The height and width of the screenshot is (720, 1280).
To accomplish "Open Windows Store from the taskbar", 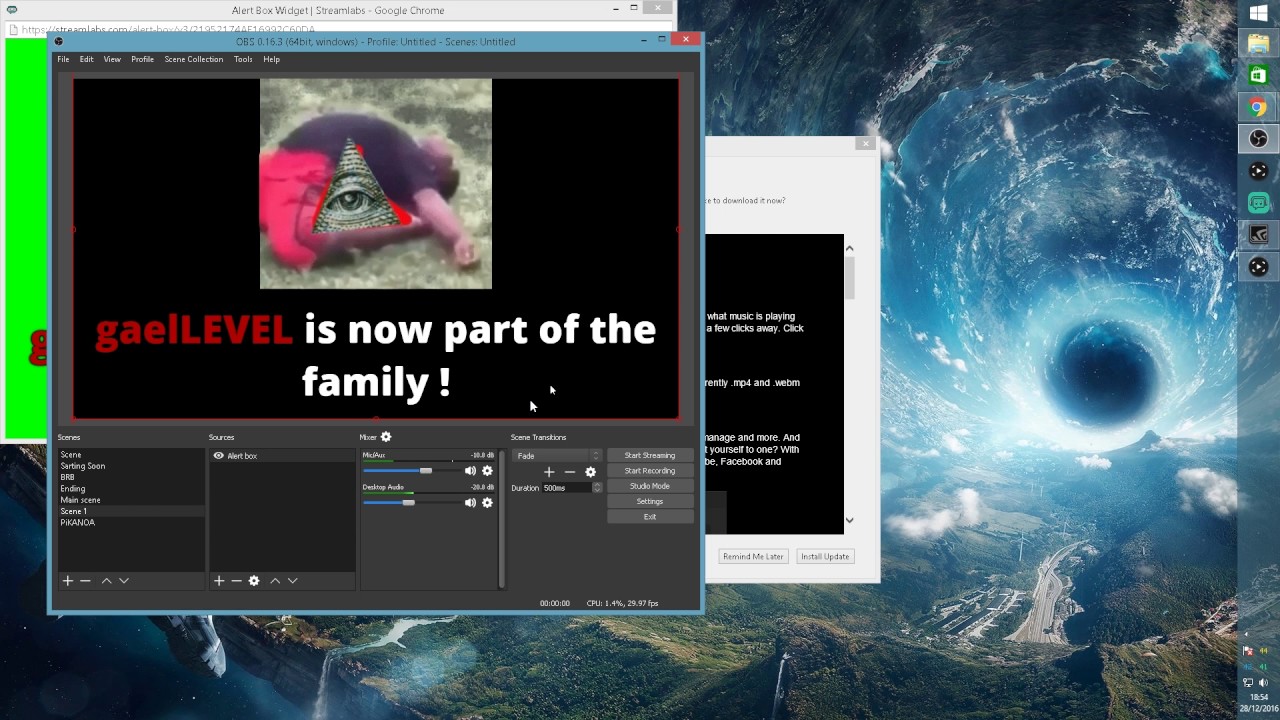I will pyautogui.click(x=1259, y=76).
